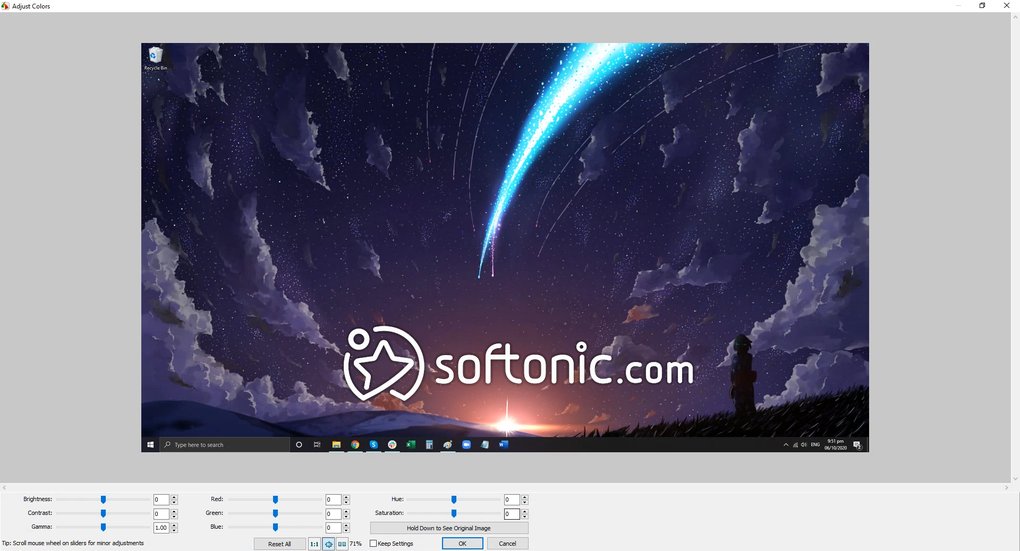1020x551 pixels.
Task: Click the Hue slider handle
Action: coord(454,500)
